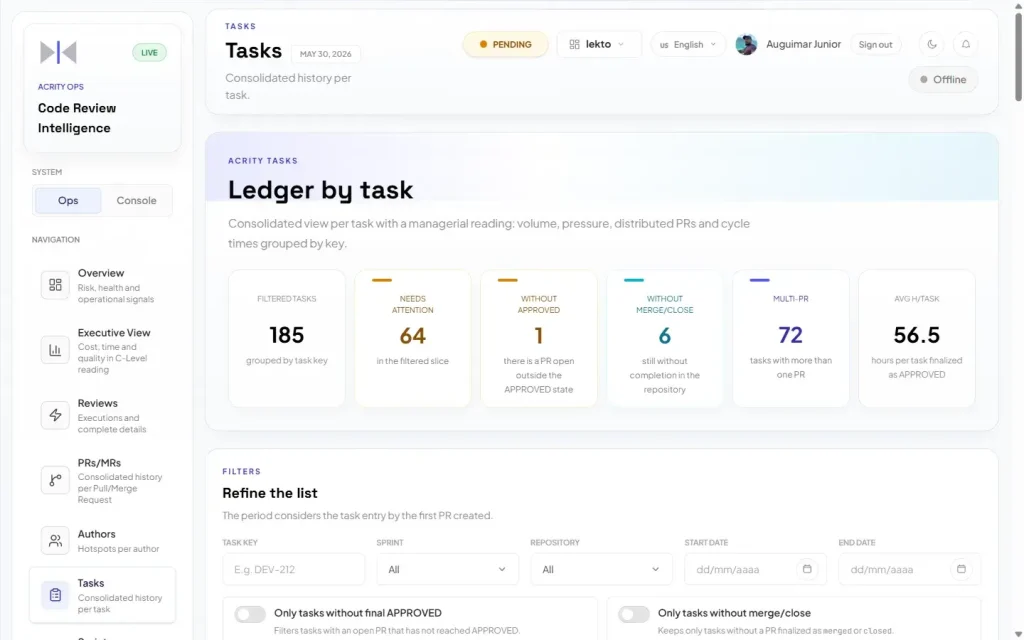Click the Avg H/Task 56.5 card

point(917,338)
